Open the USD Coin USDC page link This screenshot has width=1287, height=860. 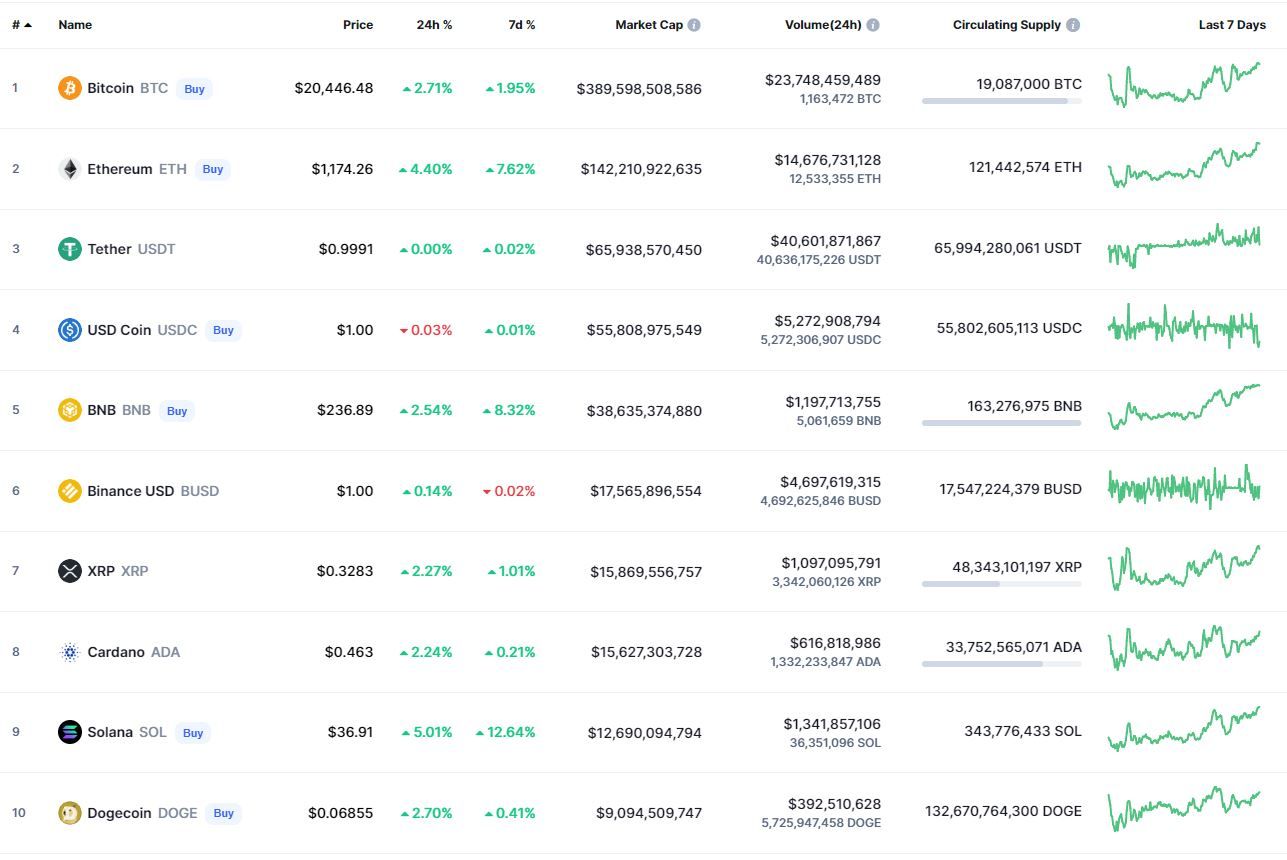tap(142, 330)
